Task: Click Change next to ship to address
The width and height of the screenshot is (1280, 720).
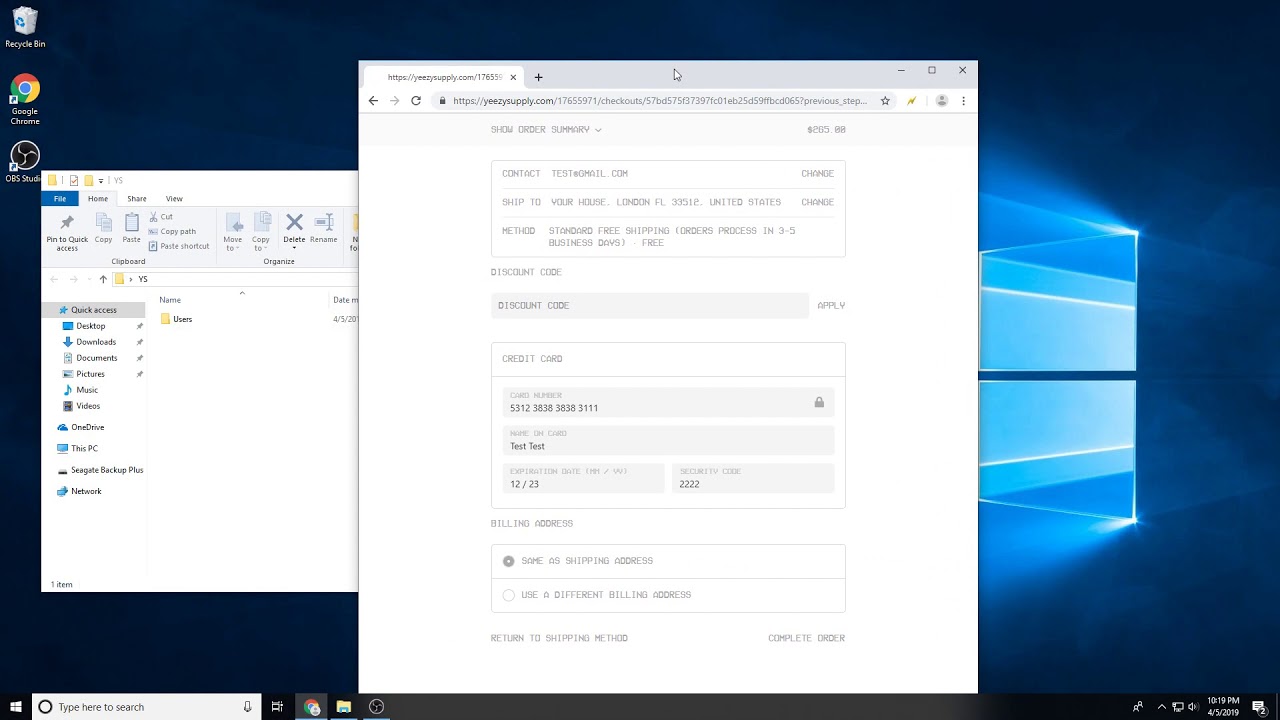Action: pyautogui.click(x=817, y=202)
